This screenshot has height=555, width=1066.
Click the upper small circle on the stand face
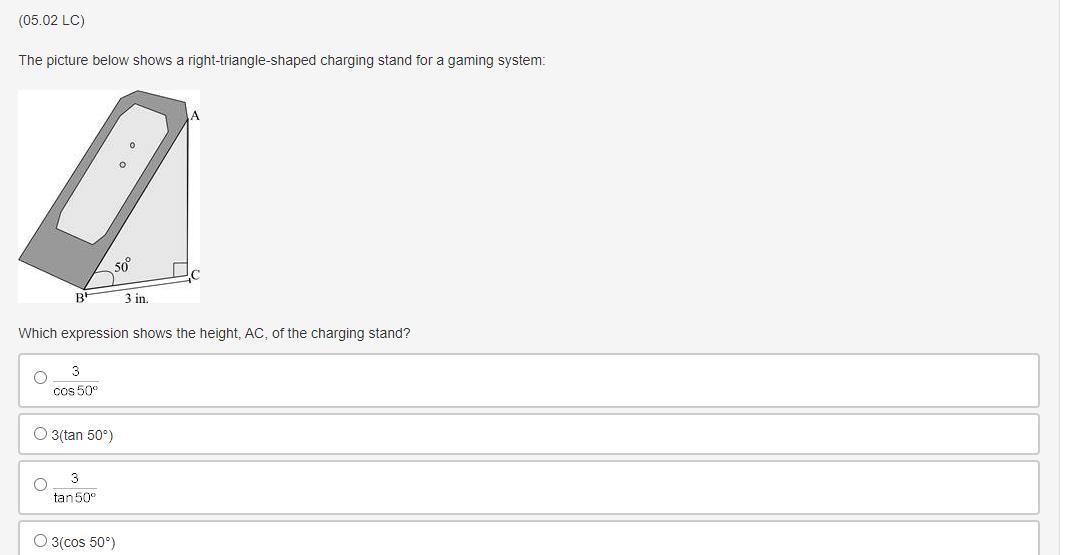(x=133, y=145)
